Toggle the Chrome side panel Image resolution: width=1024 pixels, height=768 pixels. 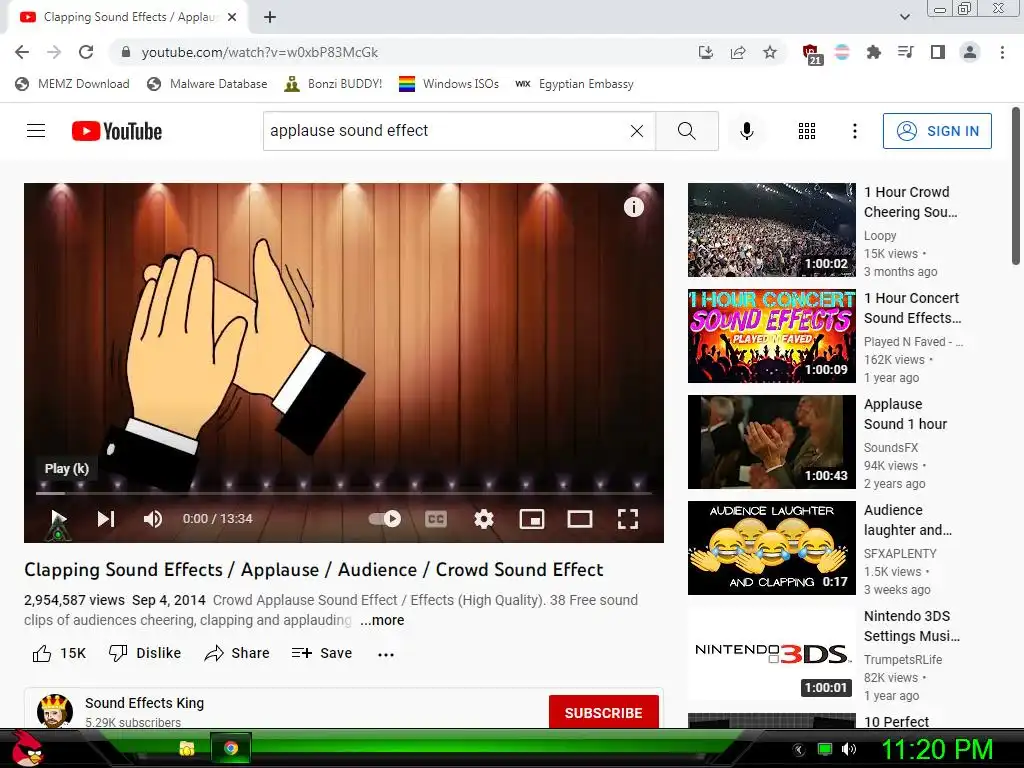click(938, 52)
